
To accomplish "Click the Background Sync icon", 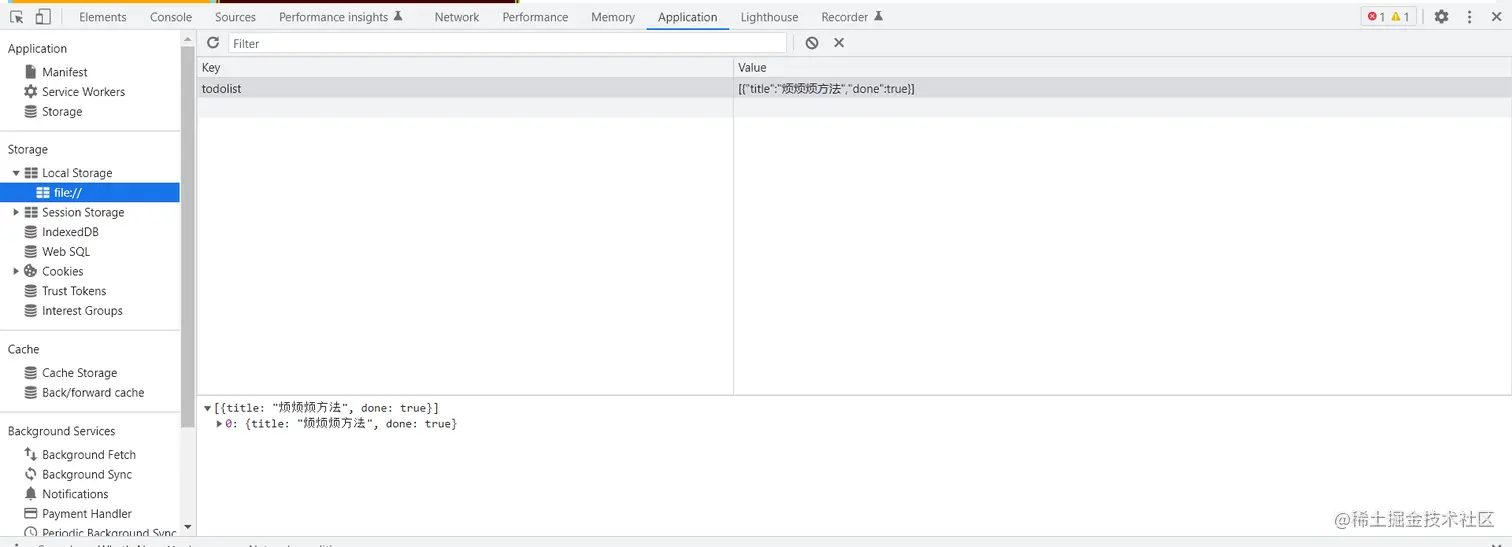I will (31, 474).
